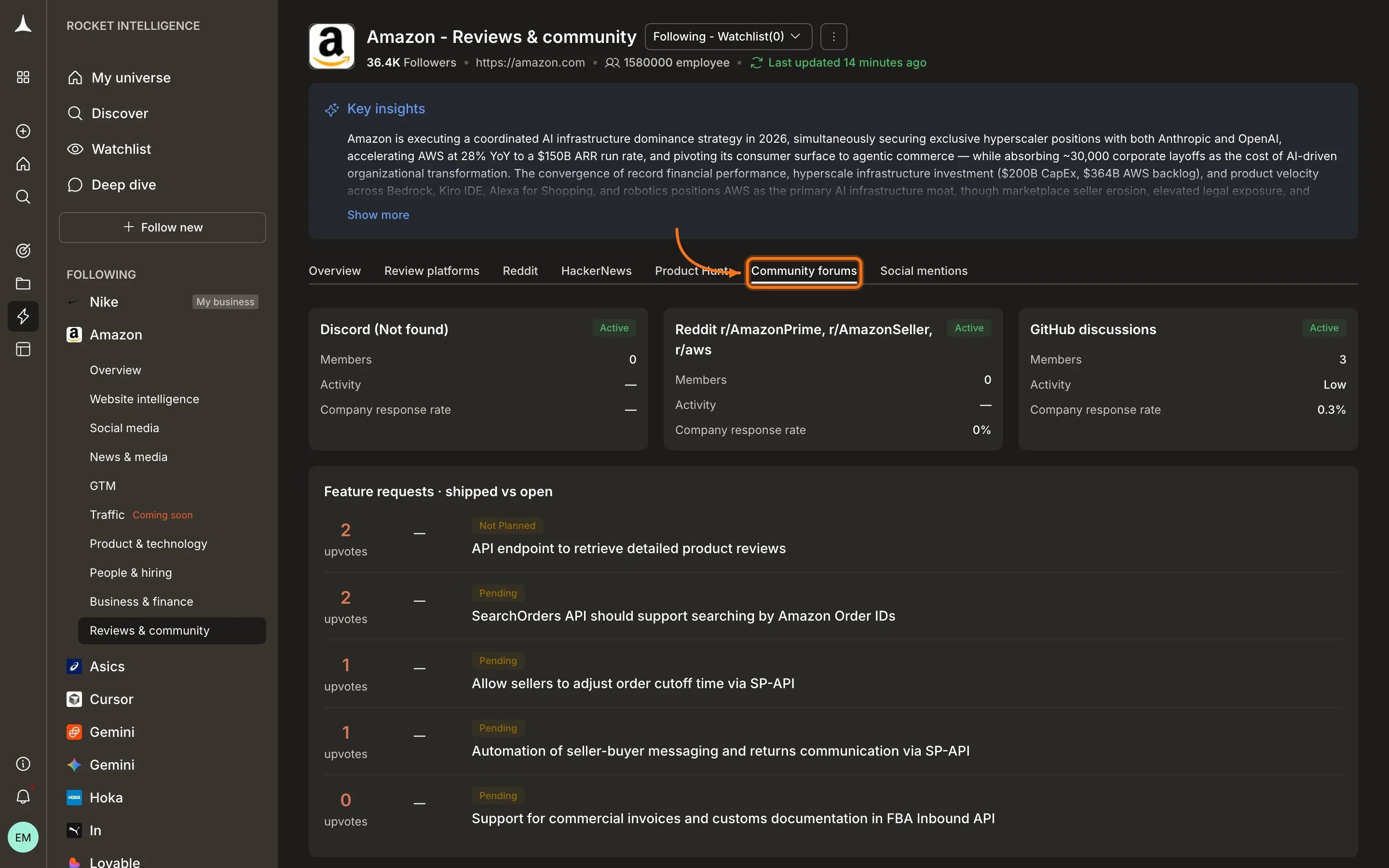Open GTM in sidebar
The height and width of the screenshot is (868, 1389).
103,486
